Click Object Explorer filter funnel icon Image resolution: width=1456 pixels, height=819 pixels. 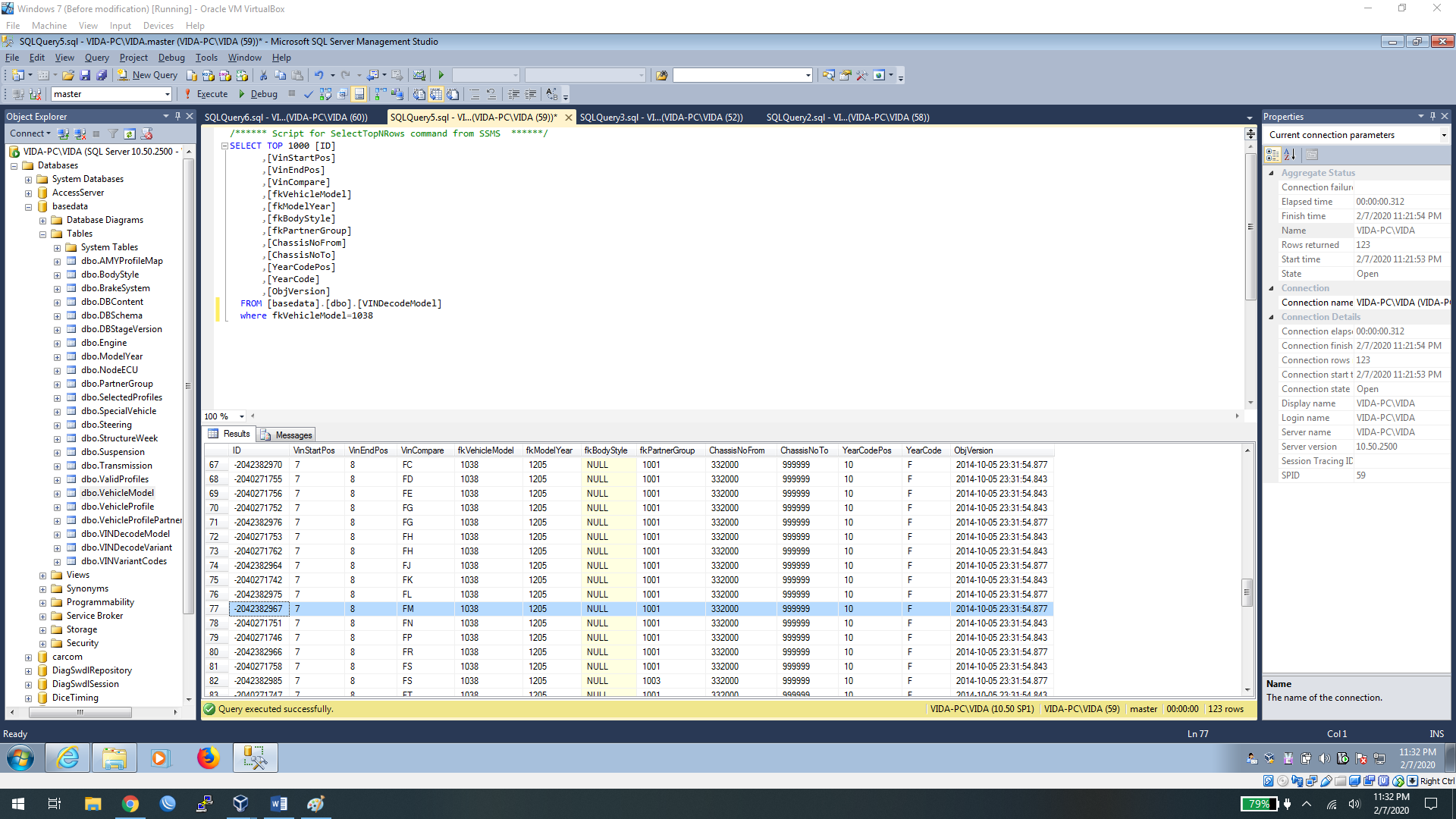(113, 133)
